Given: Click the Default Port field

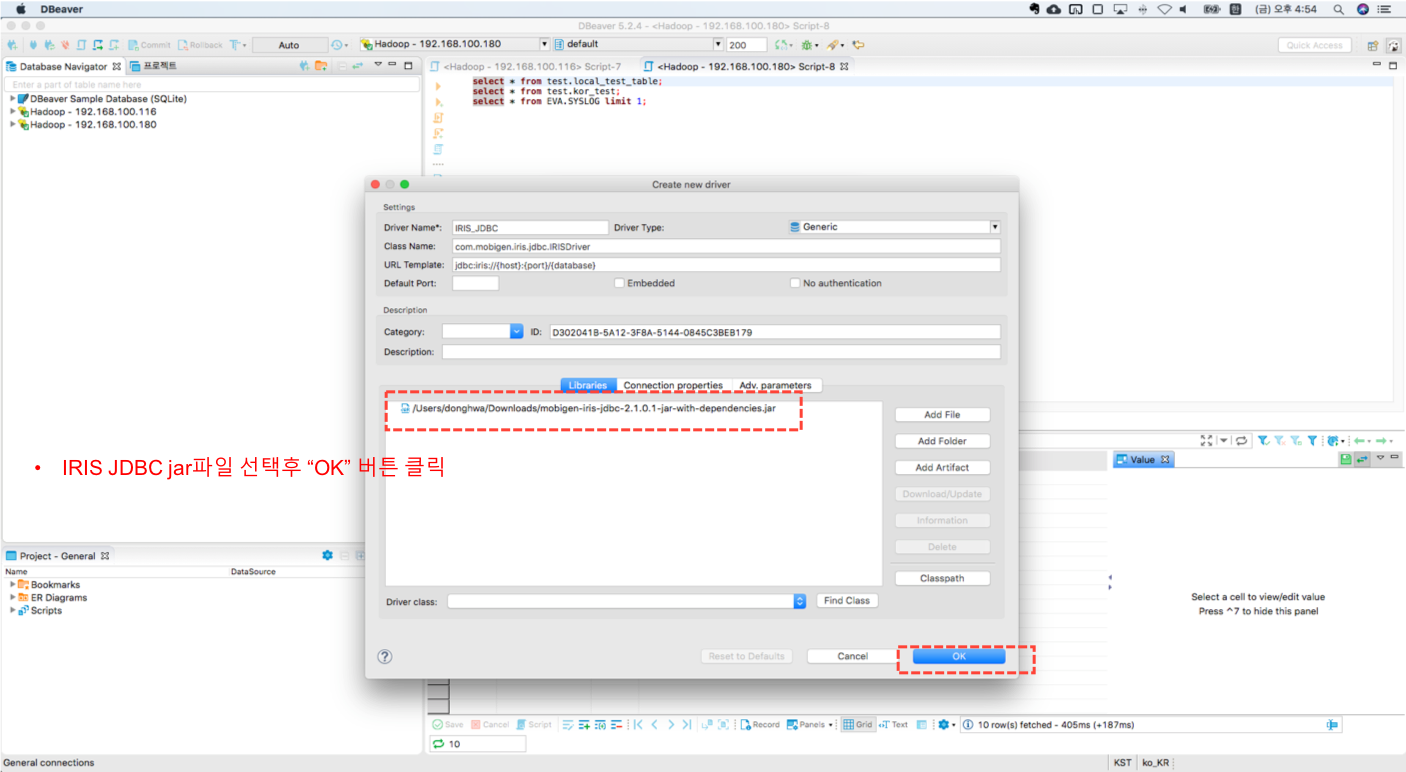Looking at the screenshot, I should 475,283.
